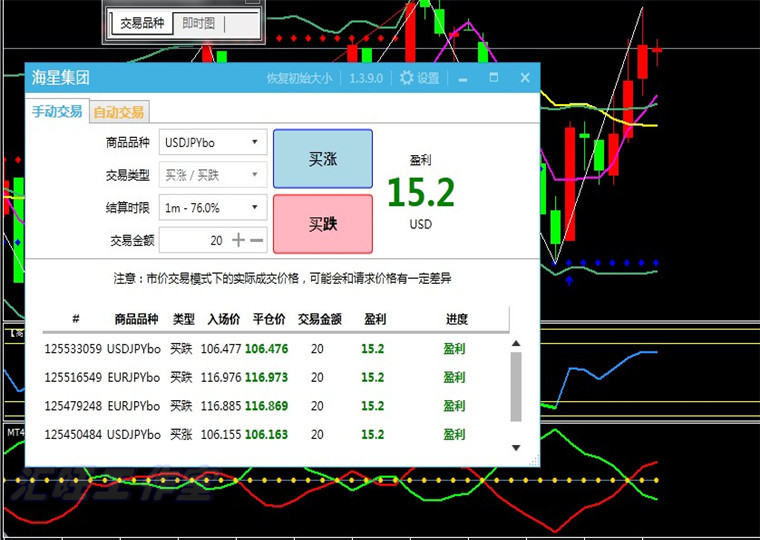
Task: Click the plus icon to increase 交易金额
Action: pyautogui.click(x=238, y=240)
